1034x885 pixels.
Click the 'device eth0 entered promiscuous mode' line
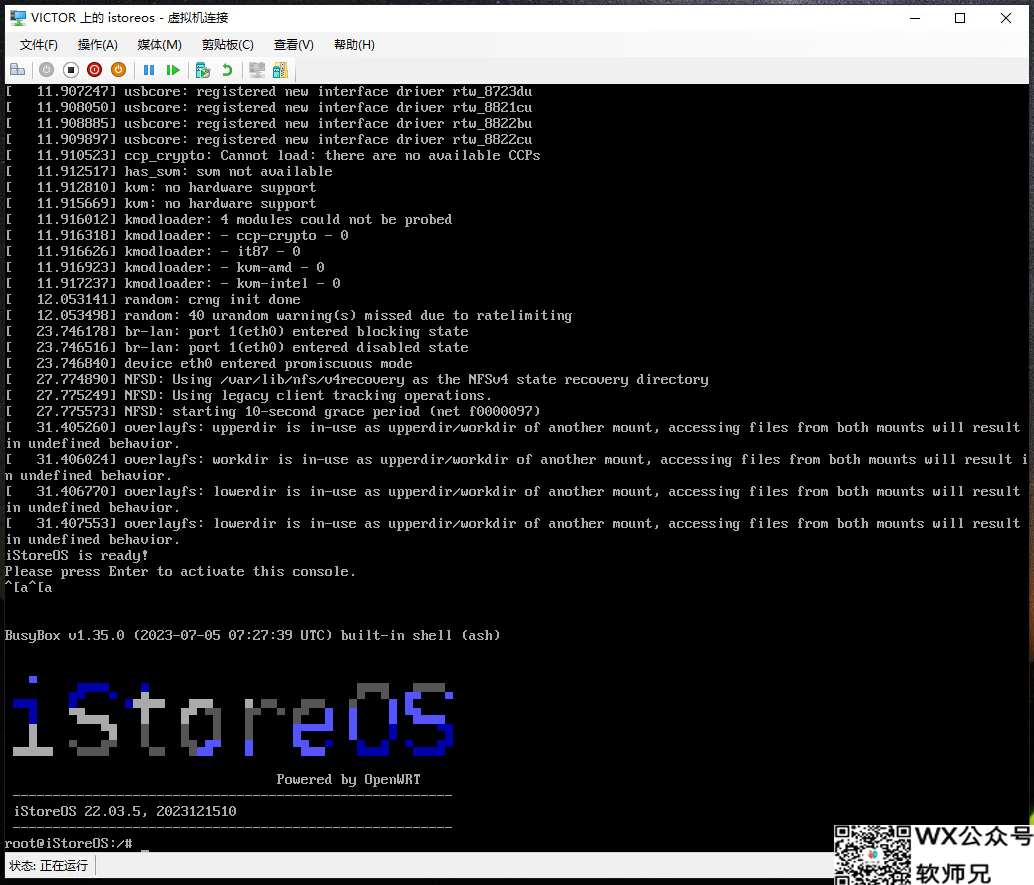coord(208,363)
